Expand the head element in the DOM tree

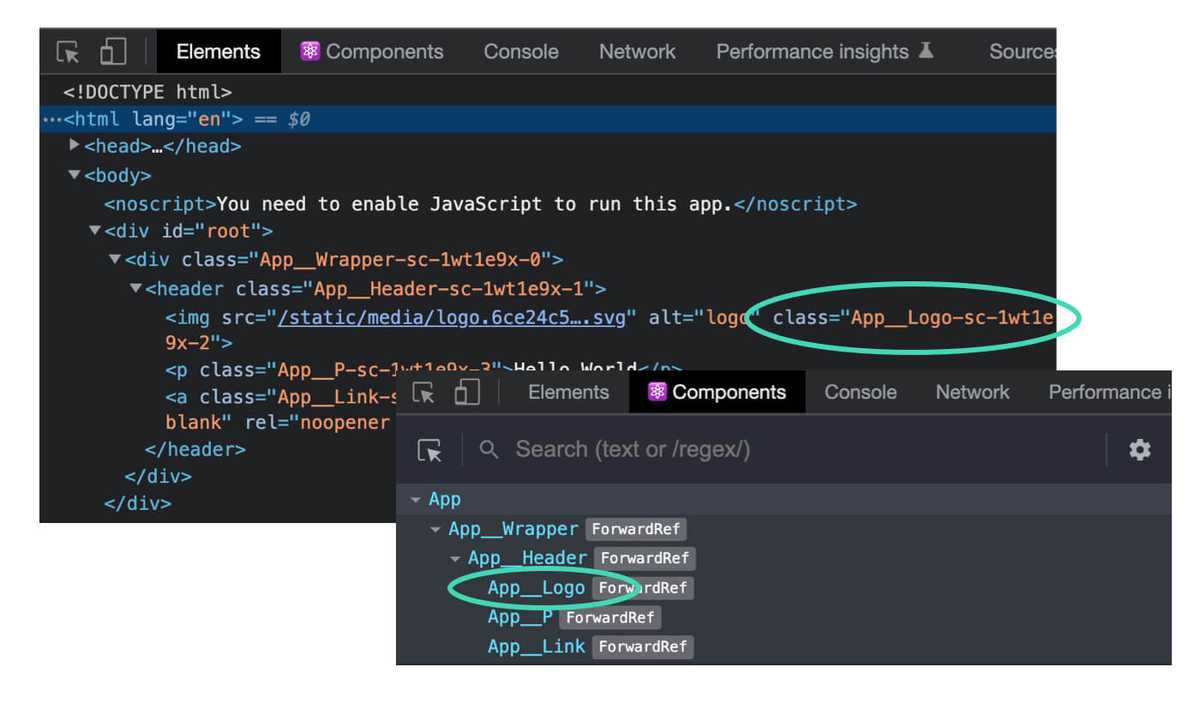[x=75, y=146]
